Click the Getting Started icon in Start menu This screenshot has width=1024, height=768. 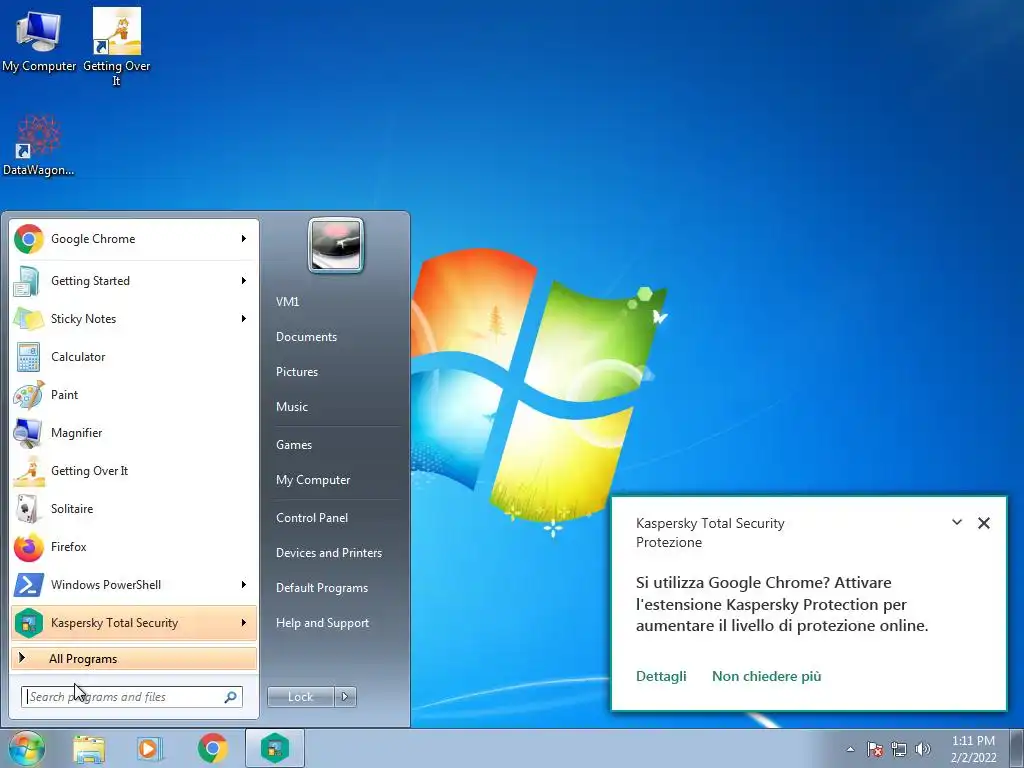[x=29, y=281]
